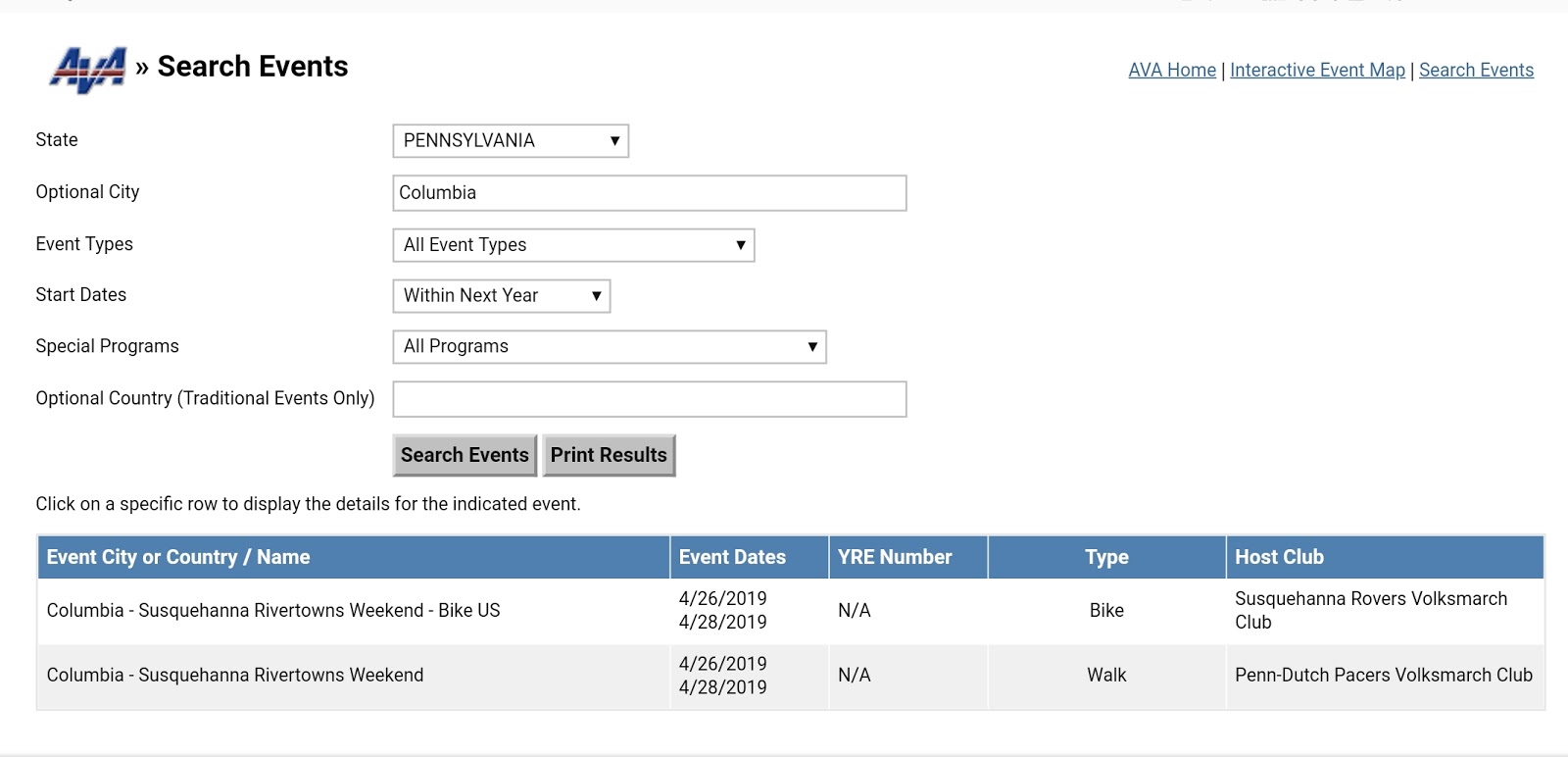This screenshot has height=757, width=1568.
Task: Click the Event Dates column header
Action: (732, 557)
